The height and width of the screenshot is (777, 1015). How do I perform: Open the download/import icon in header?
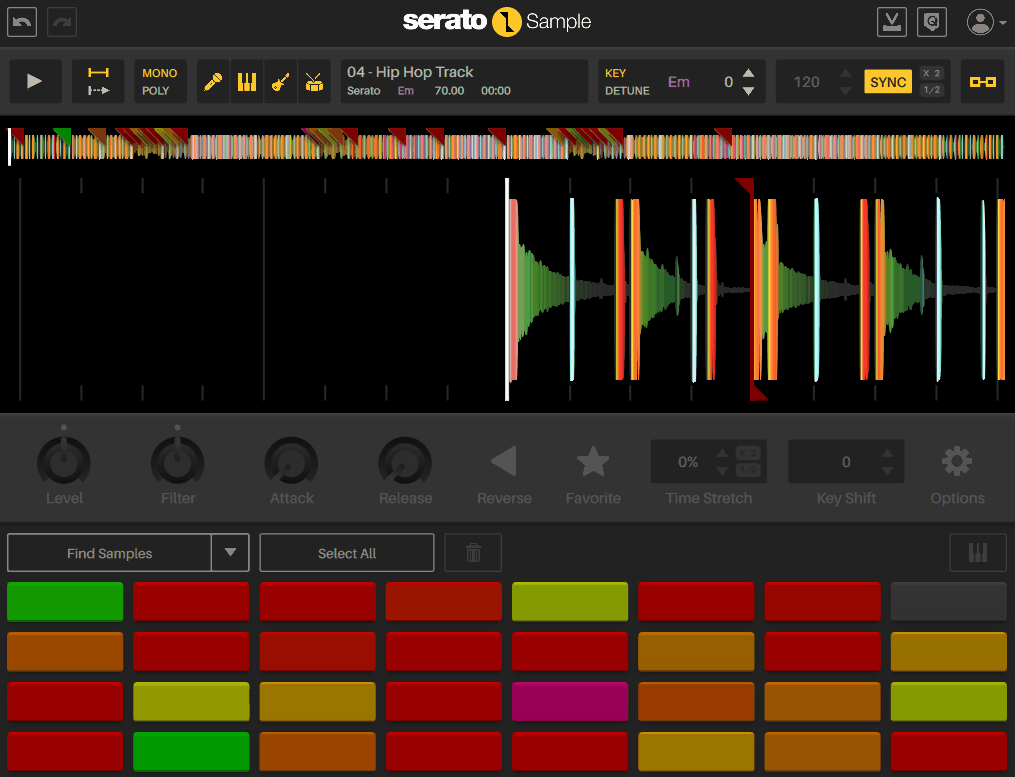[891, 22]
